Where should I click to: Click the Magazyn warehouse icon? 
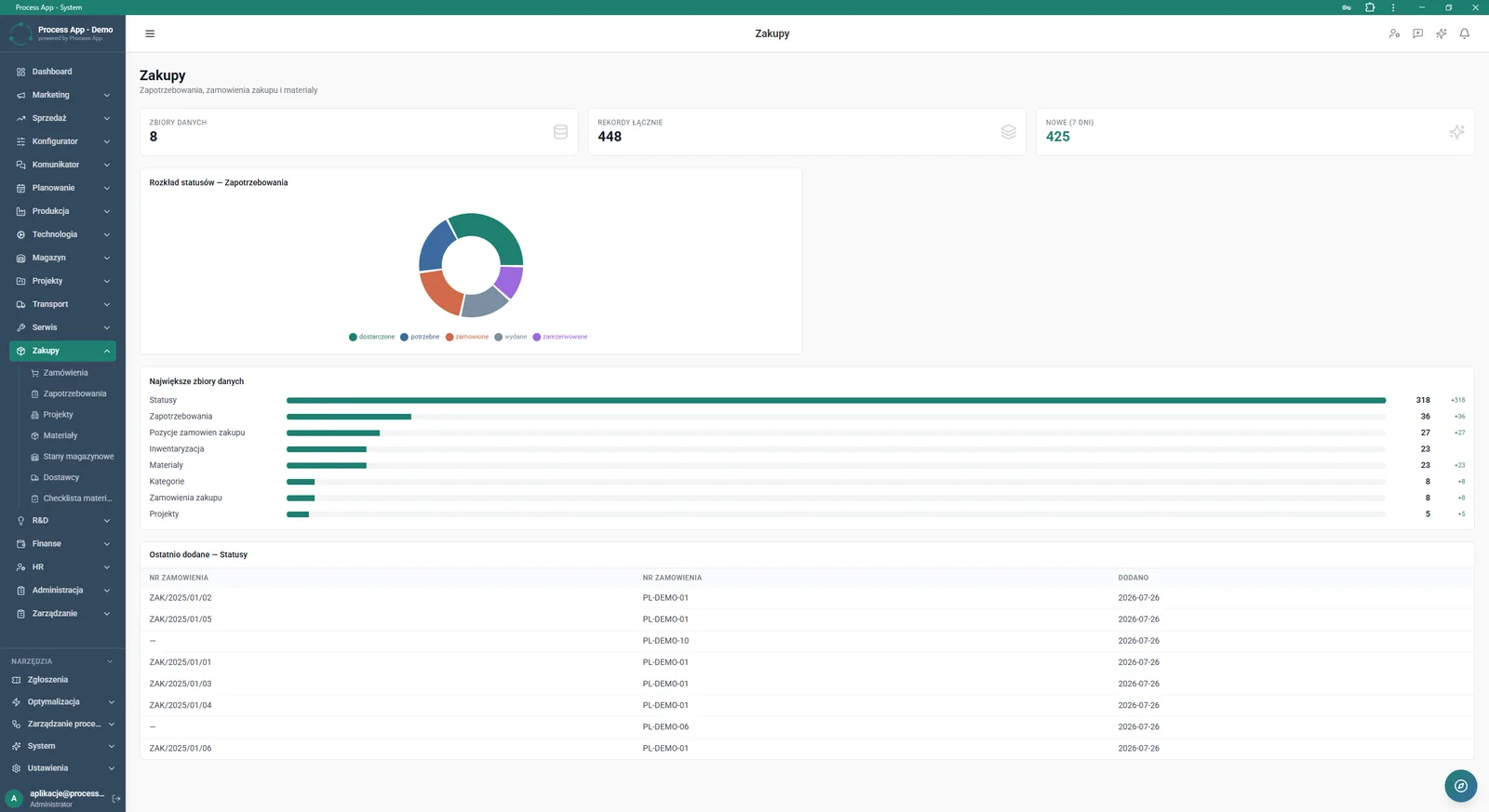[x=20, y=258]
